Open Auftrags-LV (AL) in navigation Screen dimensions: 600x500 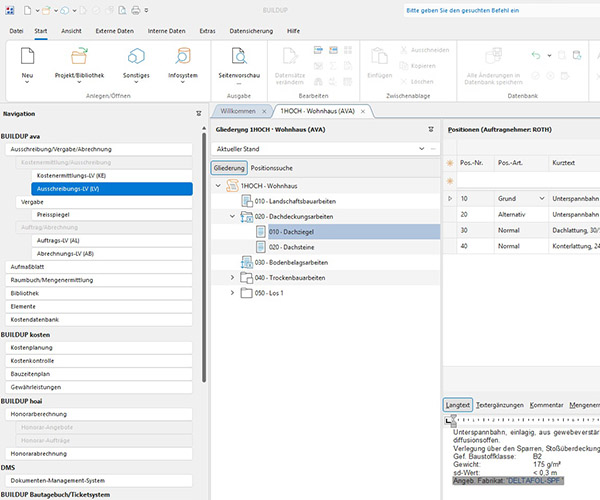click(x=112, y=240)
